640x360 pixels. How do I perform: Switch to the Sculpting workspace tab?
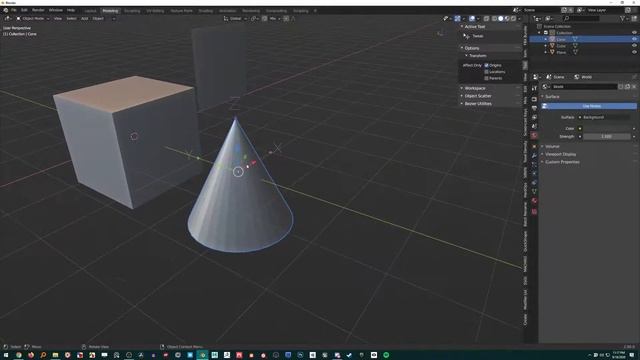[132, 11]
